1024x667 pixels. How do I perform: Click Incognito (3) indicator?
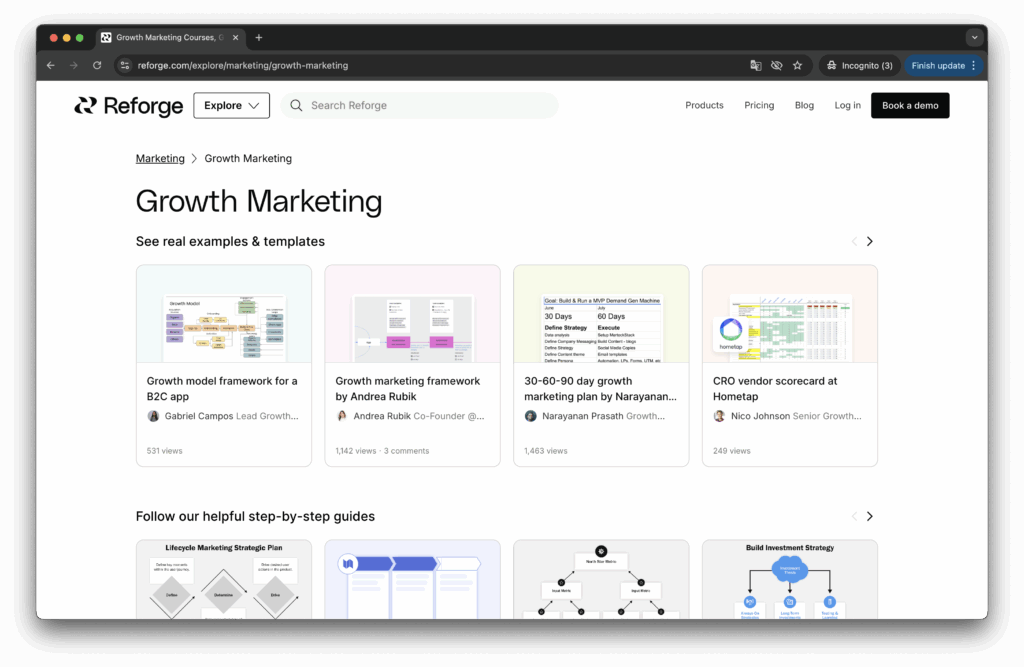(x=859, y=65)
